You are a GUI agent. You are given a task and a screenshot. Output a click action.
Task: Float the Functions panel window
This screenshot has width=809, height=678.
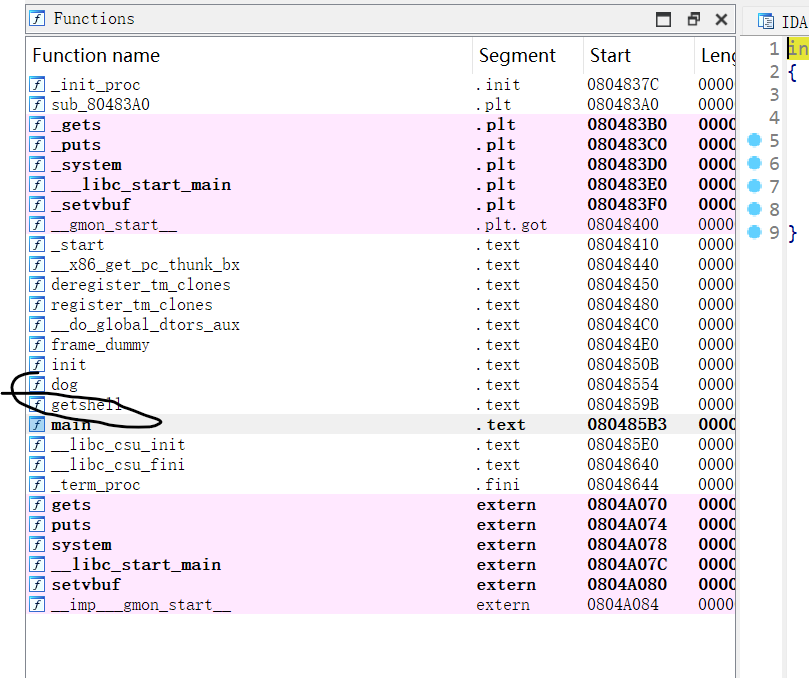[x=693, y=19]
